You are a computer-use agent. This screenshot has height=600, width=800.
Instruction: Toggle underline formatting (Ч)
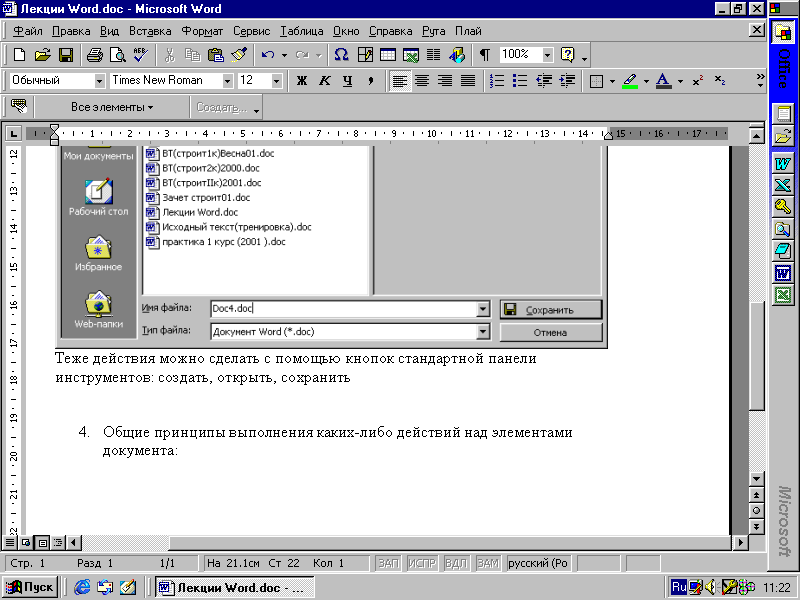[348, 81]
